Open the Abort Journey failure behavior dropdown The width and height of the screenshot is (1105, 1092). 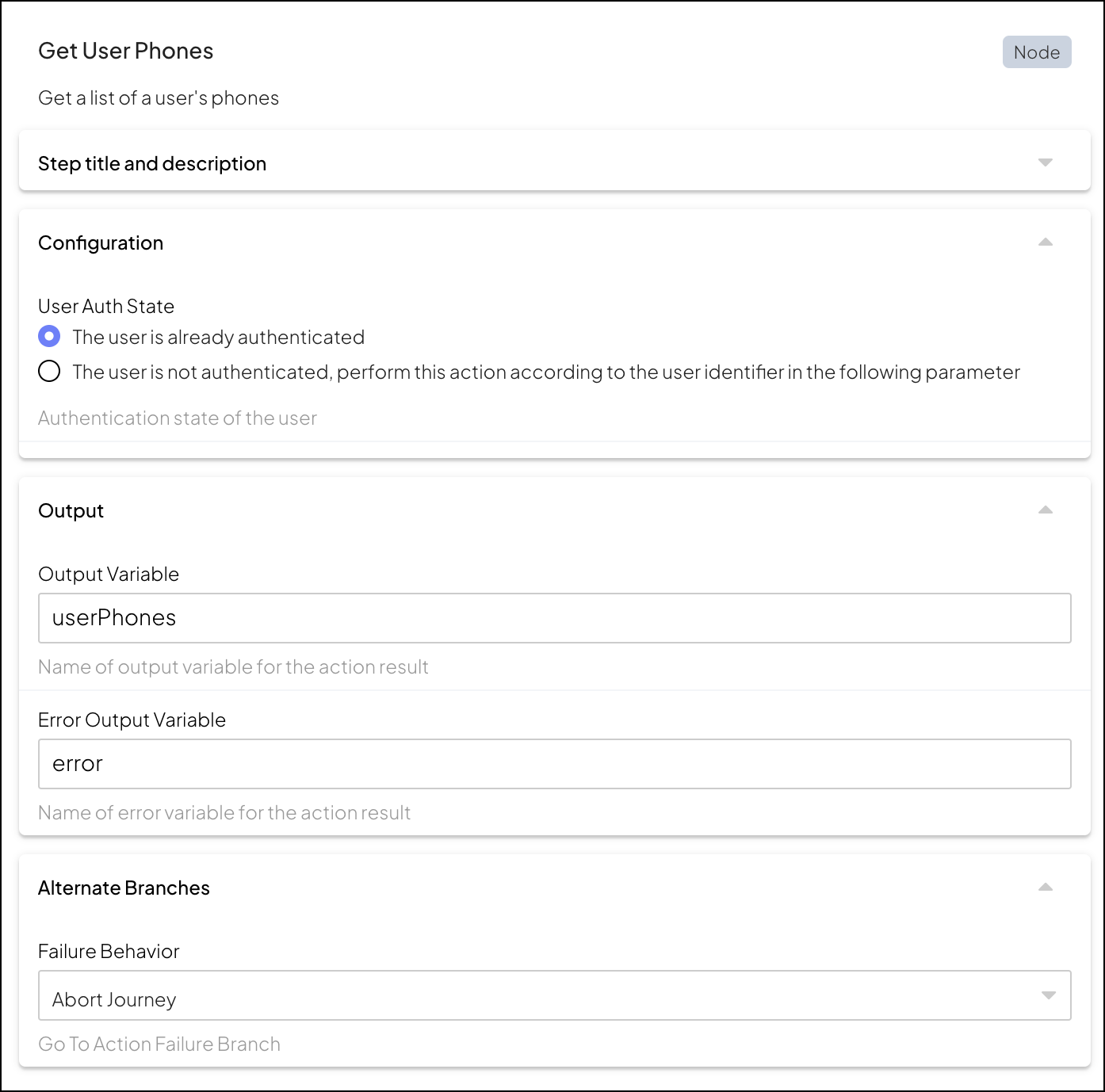pyautogui.click(x=553, y=995)
